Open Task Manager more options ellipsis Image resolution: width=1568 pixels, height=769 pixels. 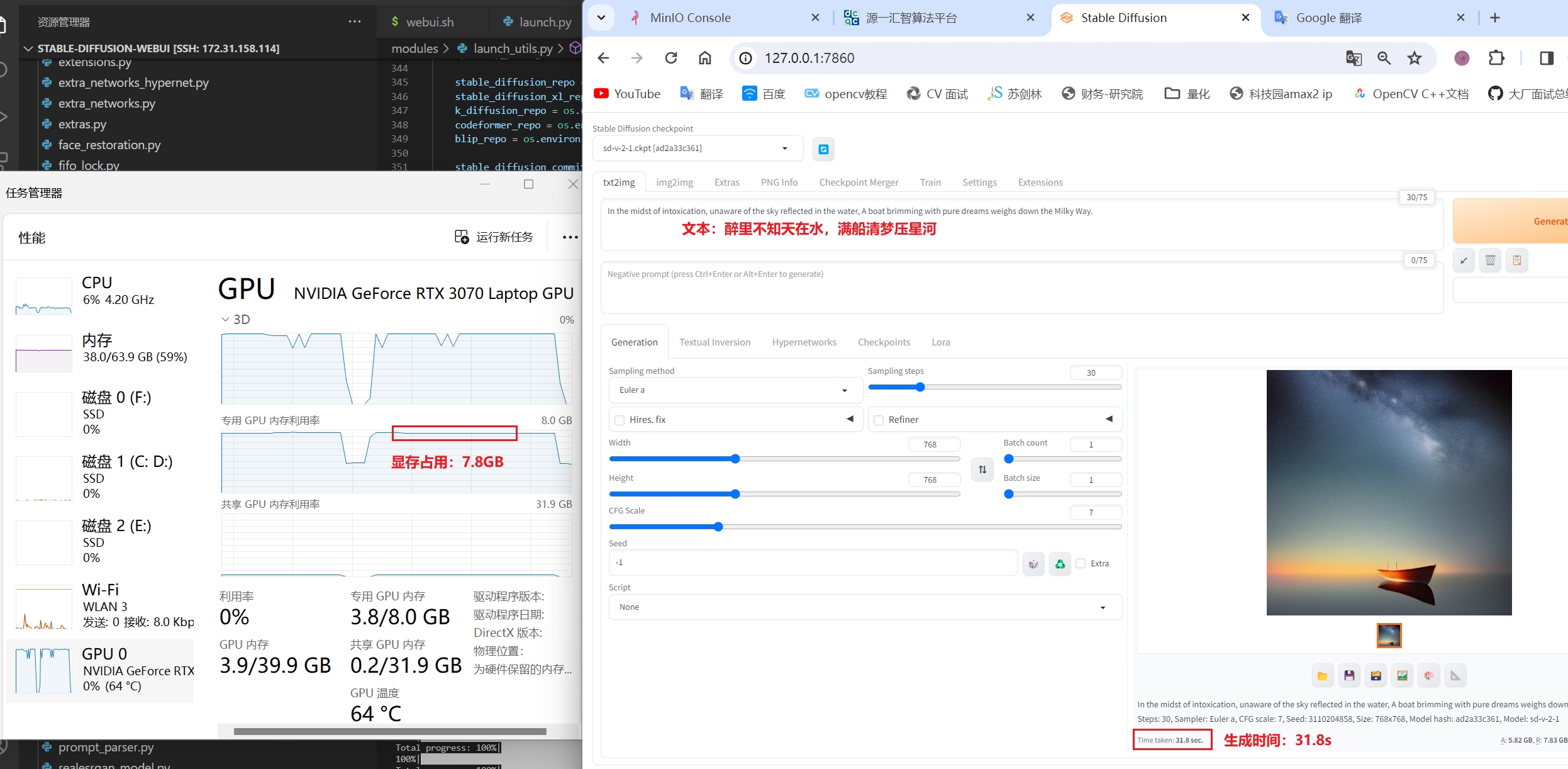tap(570, 237)
